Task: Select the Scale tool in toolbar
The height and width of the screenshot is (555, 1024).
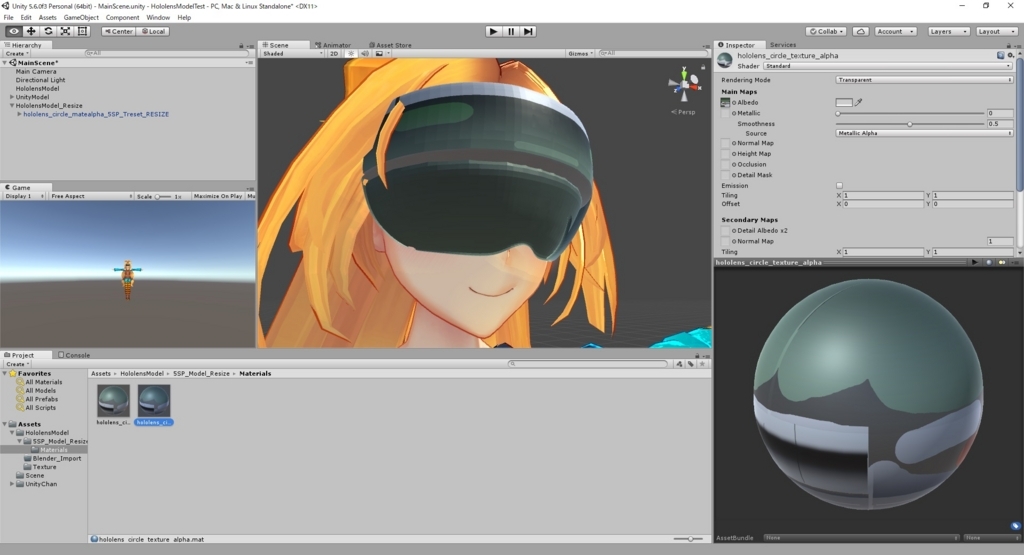Action: click(x=65, y=31)
